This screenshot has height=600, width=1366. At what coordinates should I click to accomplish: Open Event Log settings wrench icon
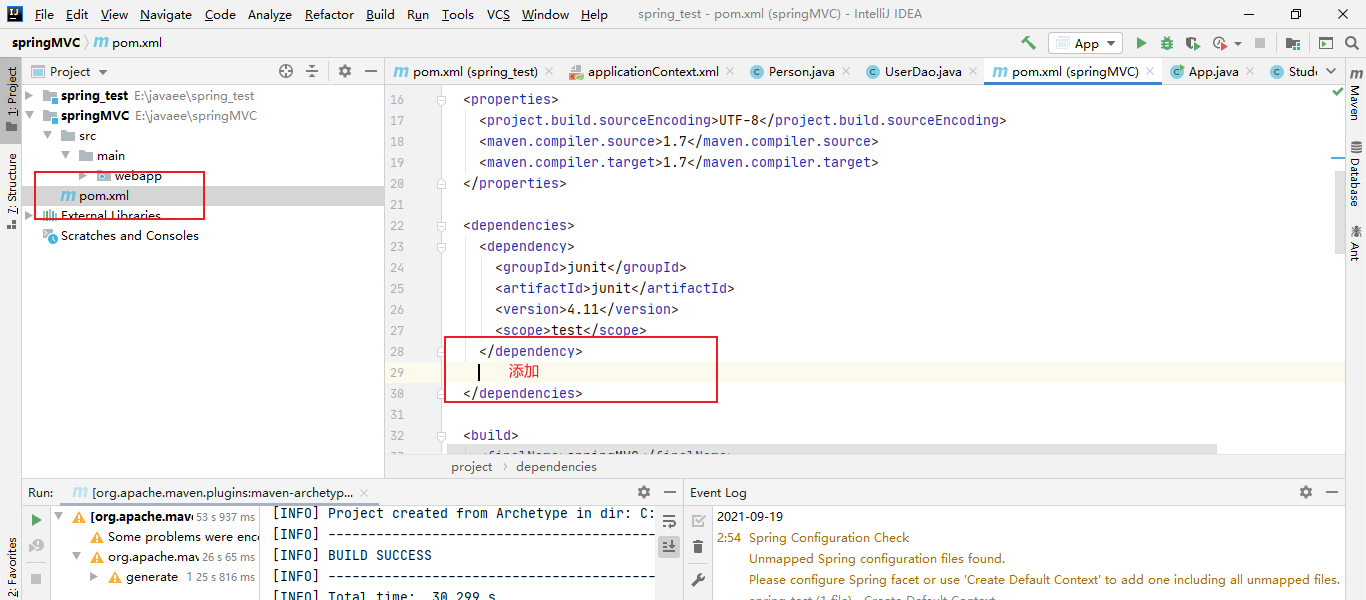[698, 579]
